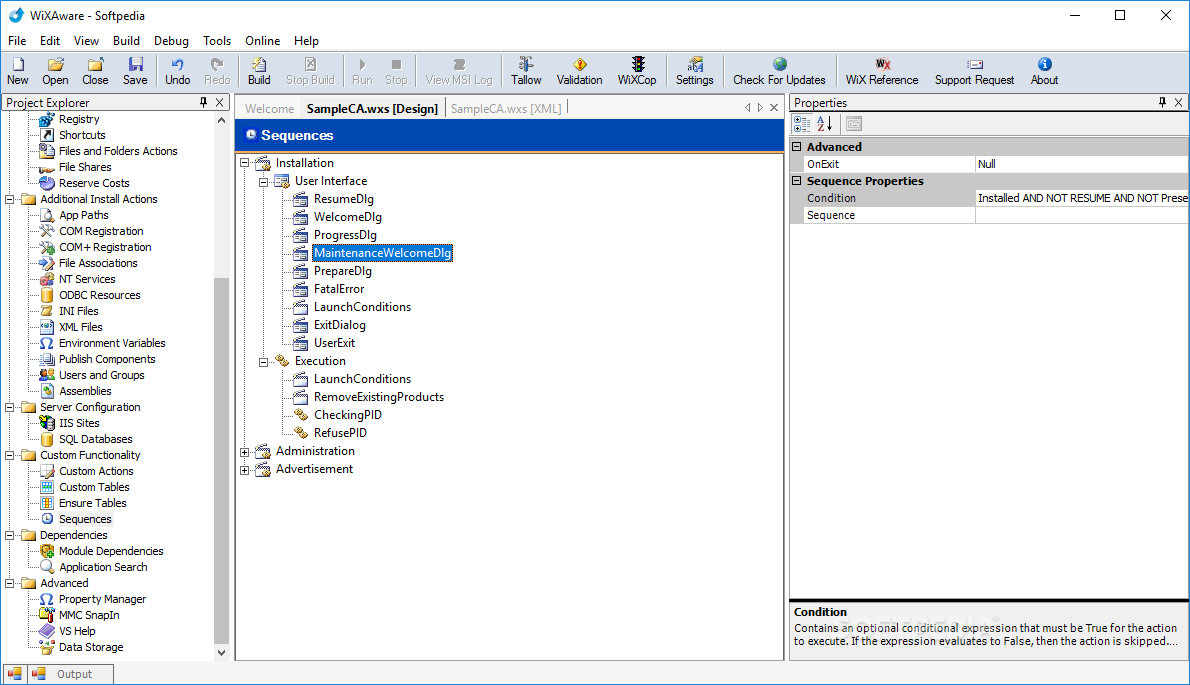Pin the Properties panel

1162,102
